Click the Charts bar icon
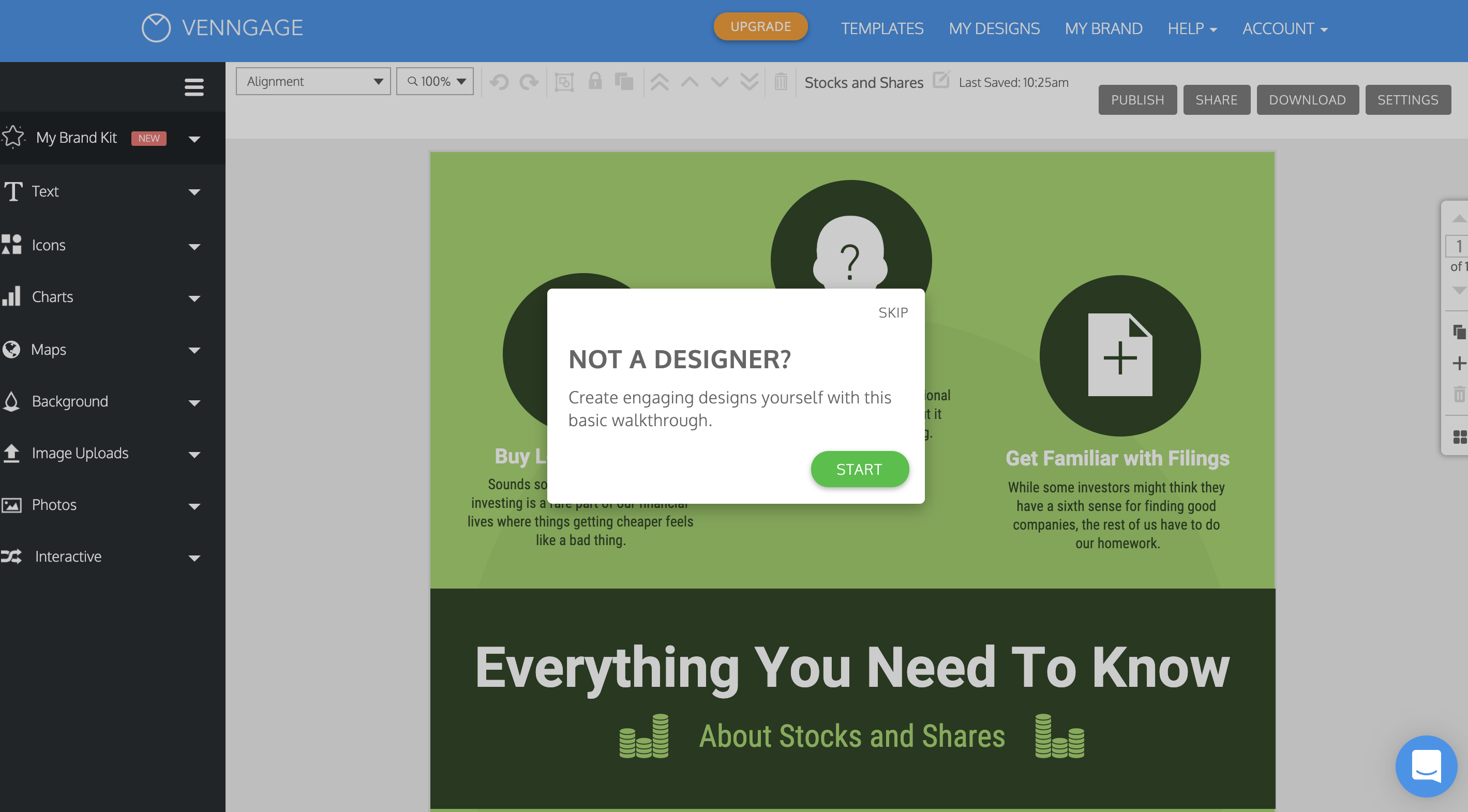The height and width of the screenshot is (812, 1468). 11,296
